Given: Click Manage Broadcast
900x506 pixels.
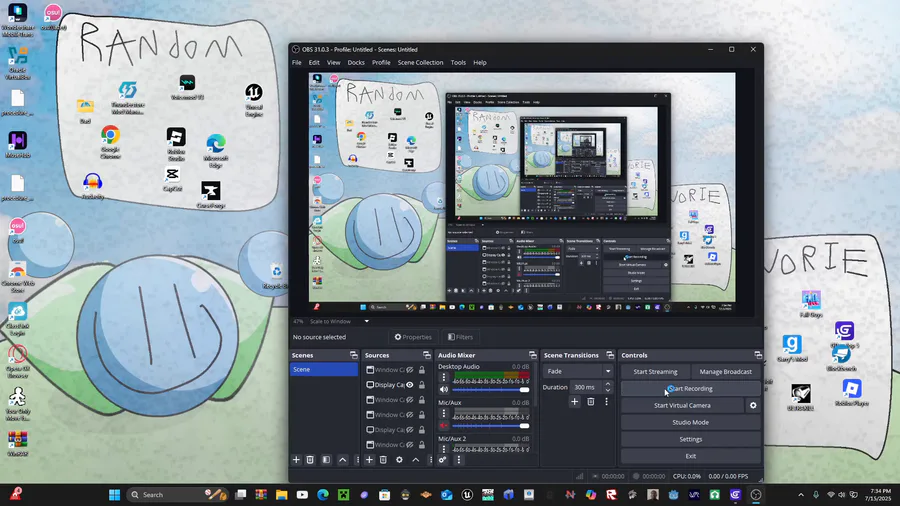Looking at the screenshot, I should (x=726, y=372).
